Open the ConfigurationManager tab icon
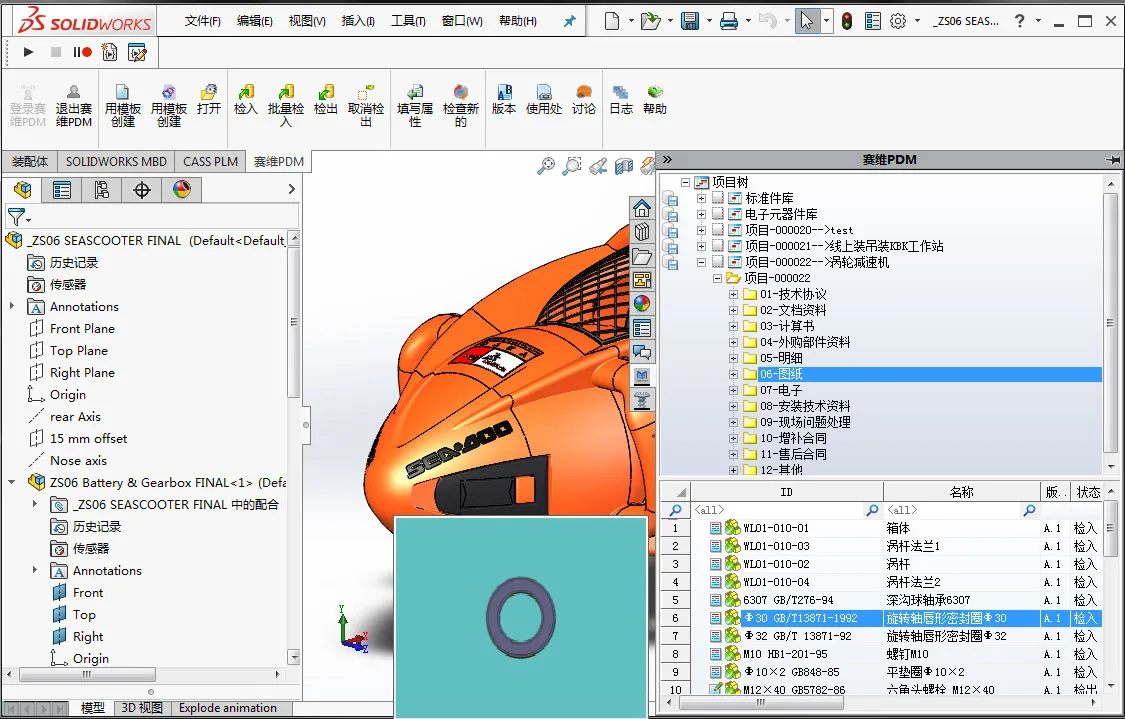 click(101, 190)
